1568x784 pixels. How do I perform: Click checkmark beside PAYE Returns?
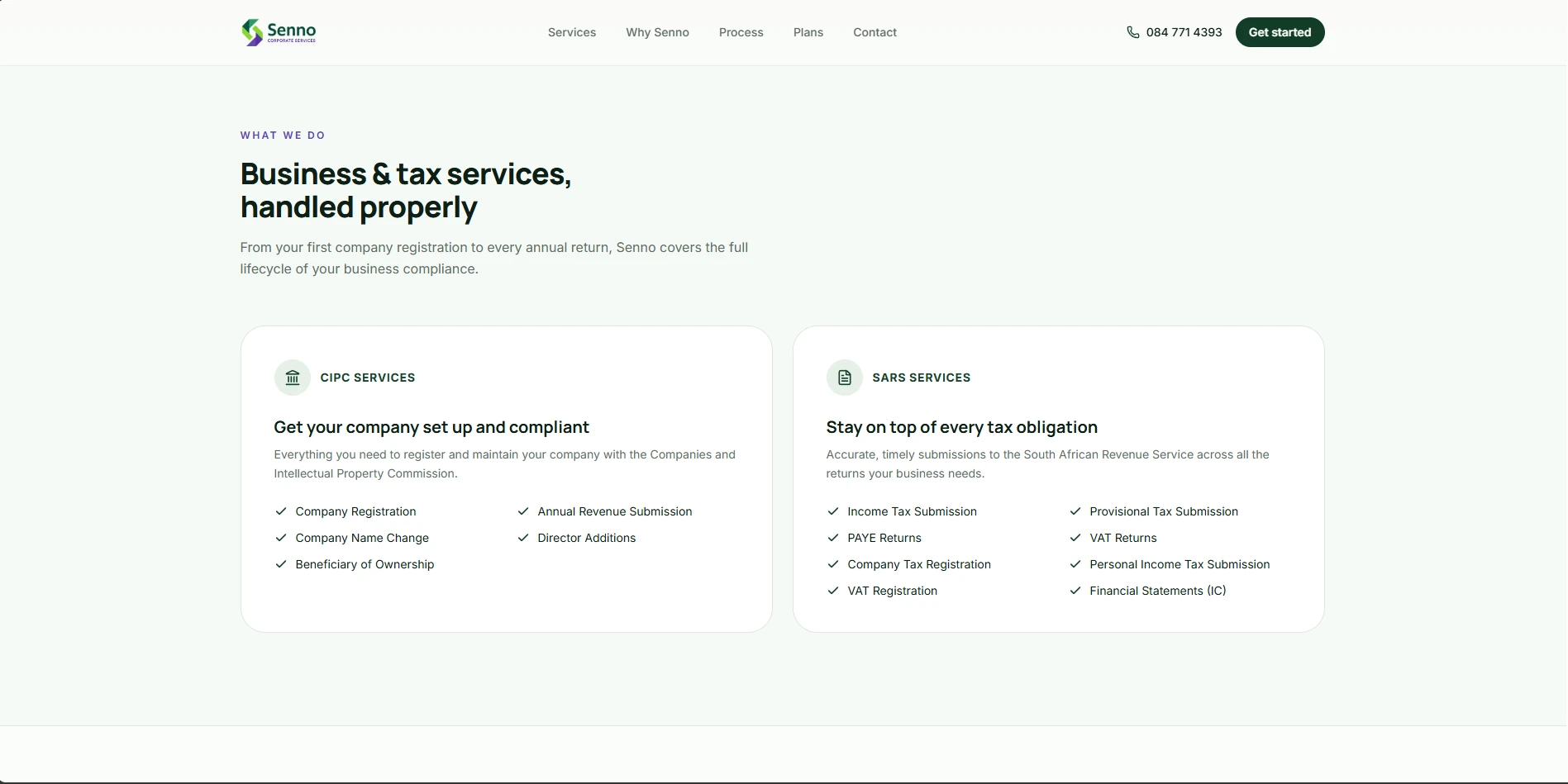[x=833, y=538]
